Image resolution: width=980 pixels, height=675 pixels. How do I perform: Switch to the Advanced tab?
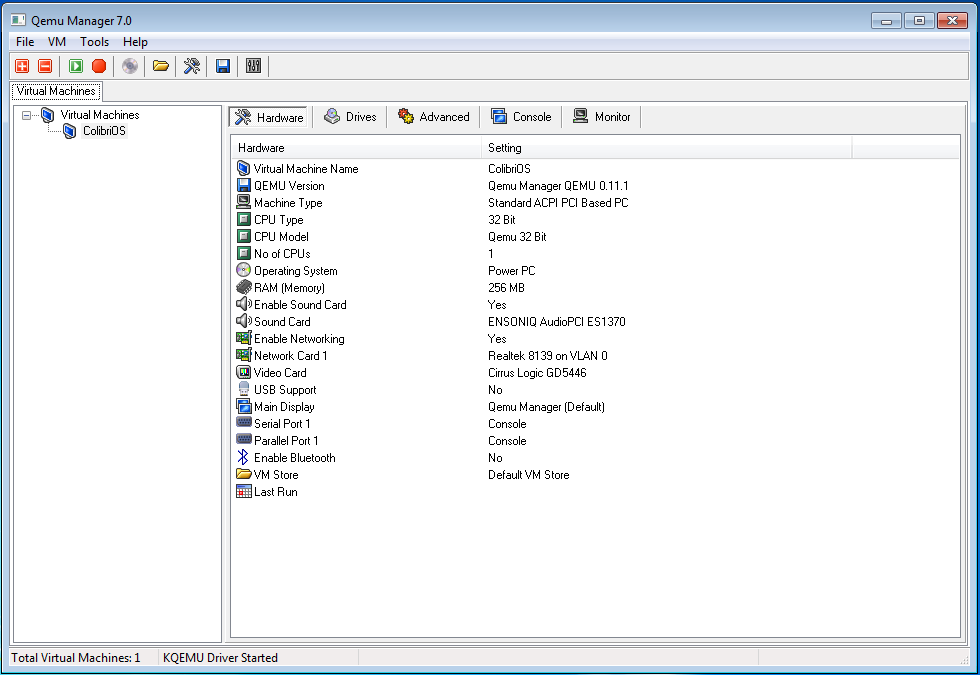433,117
